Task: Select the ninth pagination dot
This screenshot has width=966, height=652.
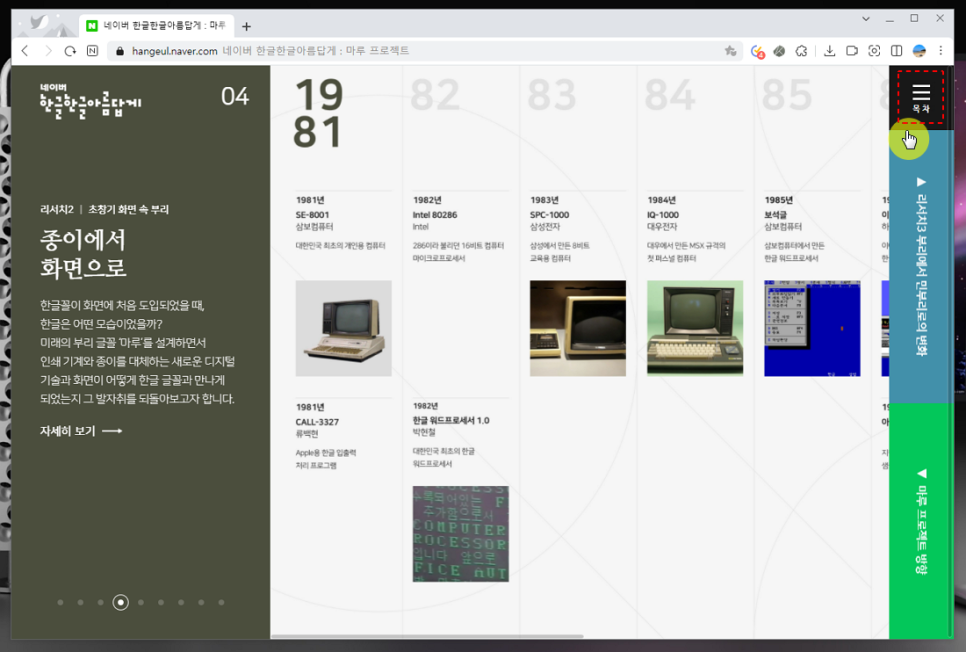Action: point(221,602)
